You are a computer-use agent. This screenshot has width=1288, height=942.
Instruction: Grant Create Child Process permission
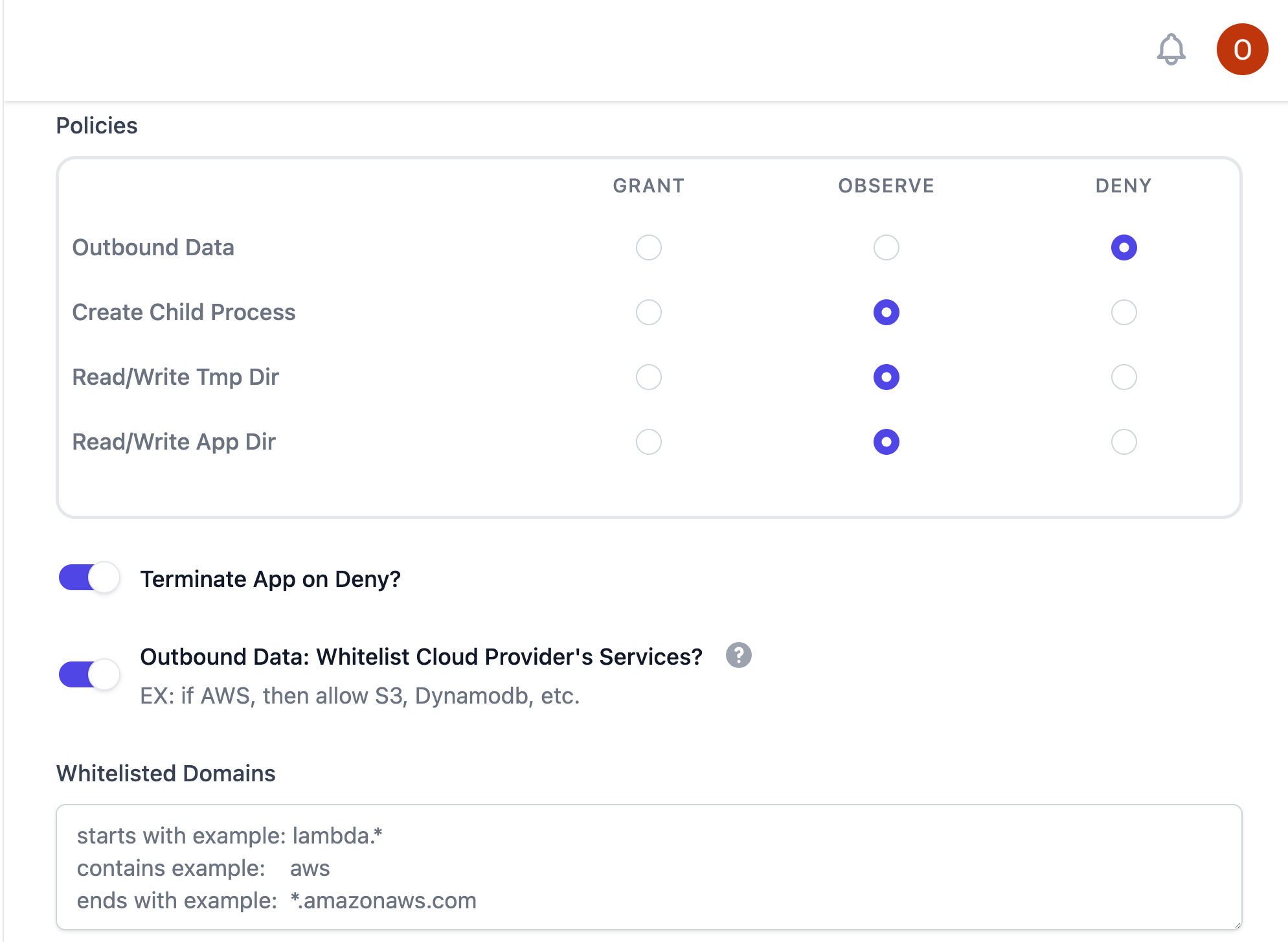pos(648,312)
